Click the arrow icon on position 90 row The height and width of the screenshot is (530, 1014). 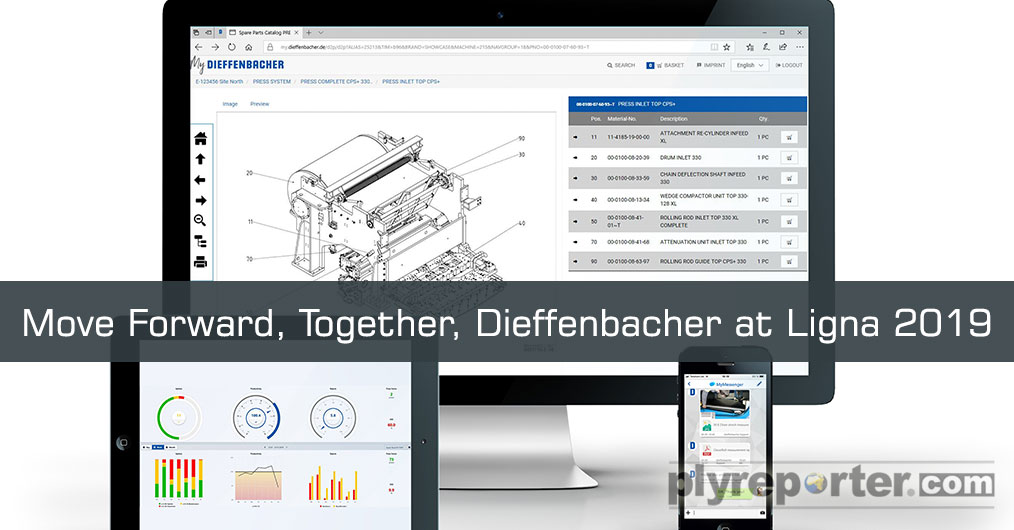point(576,262)
